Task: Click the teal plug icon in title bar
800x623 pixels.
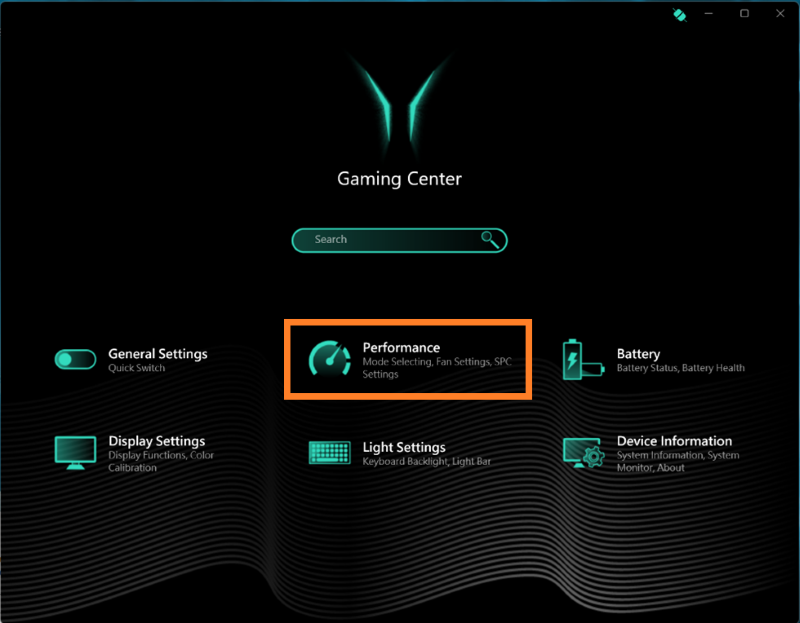Action: tap(679, 14)
